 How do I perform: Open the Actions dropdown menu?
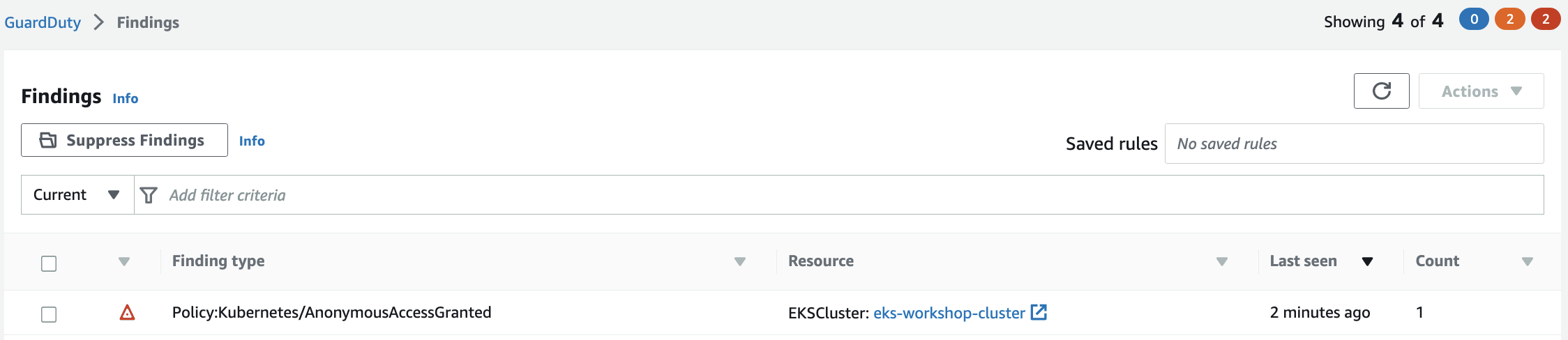click(1481, 91)
